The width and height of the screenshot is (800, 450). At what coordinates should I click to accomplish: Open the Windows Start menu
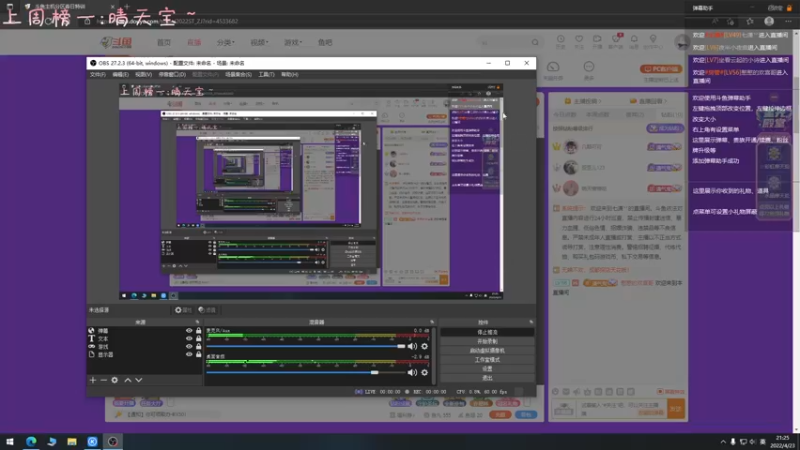point(10,441)
